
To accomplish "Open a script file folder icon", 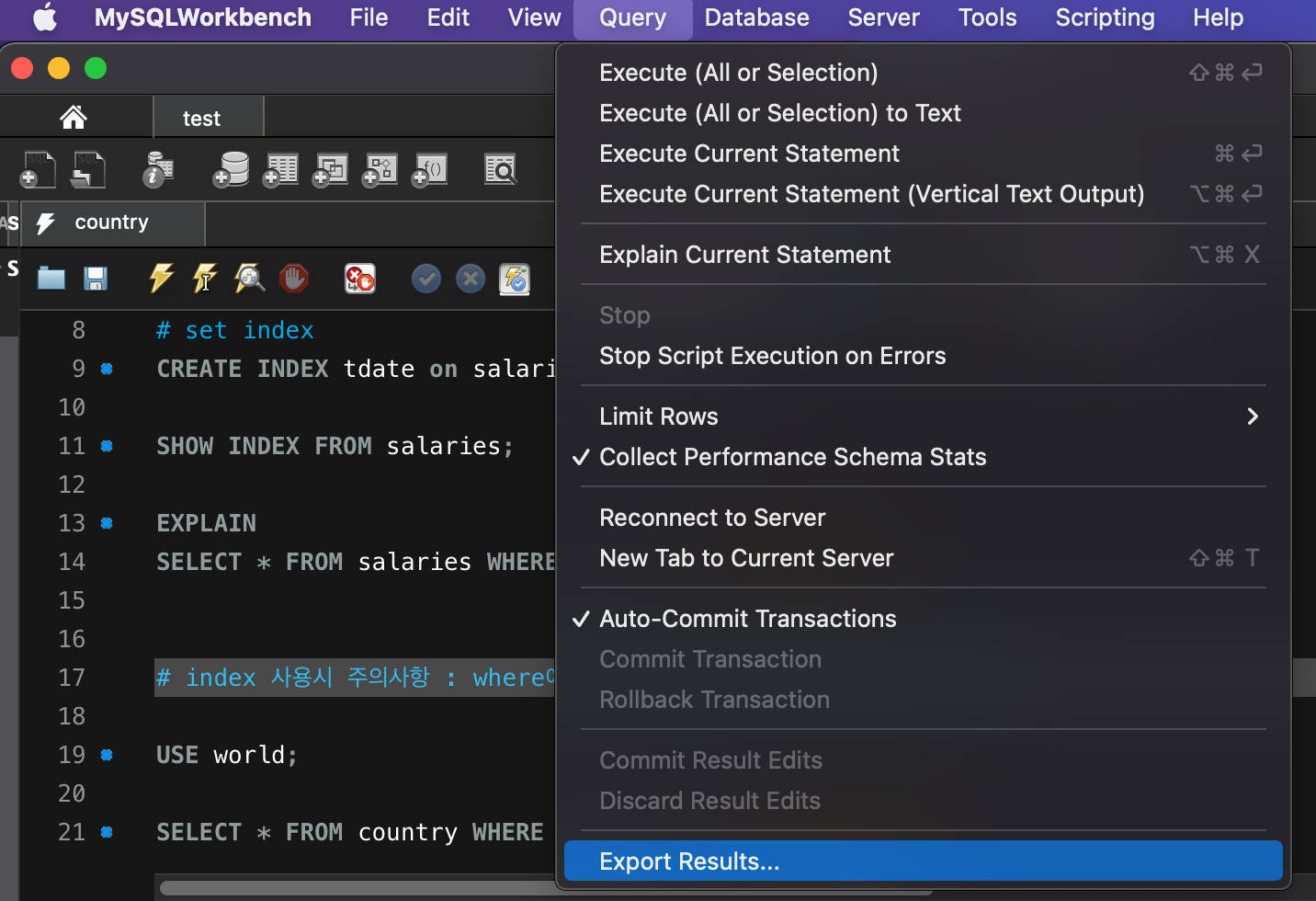I will 51,278.
